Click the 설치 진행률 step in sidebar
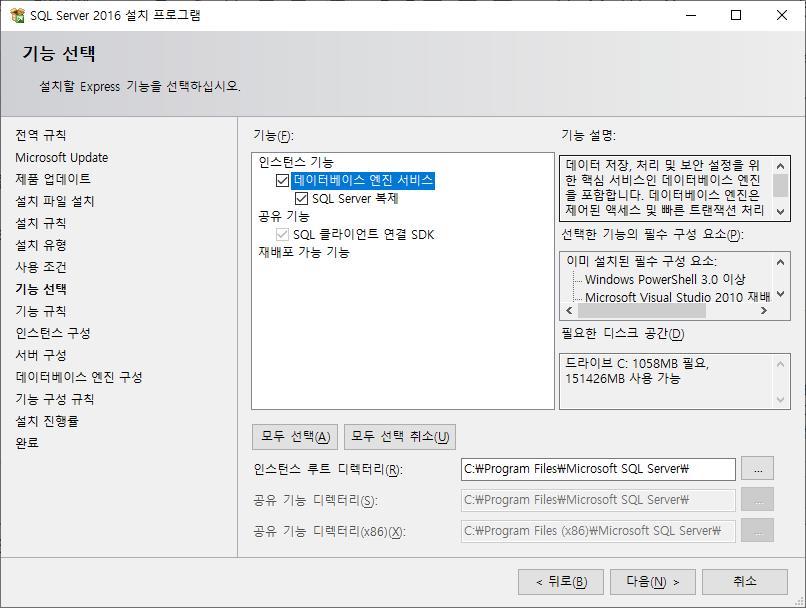This screenshot has width=806, height=608. tap(47, 421)
